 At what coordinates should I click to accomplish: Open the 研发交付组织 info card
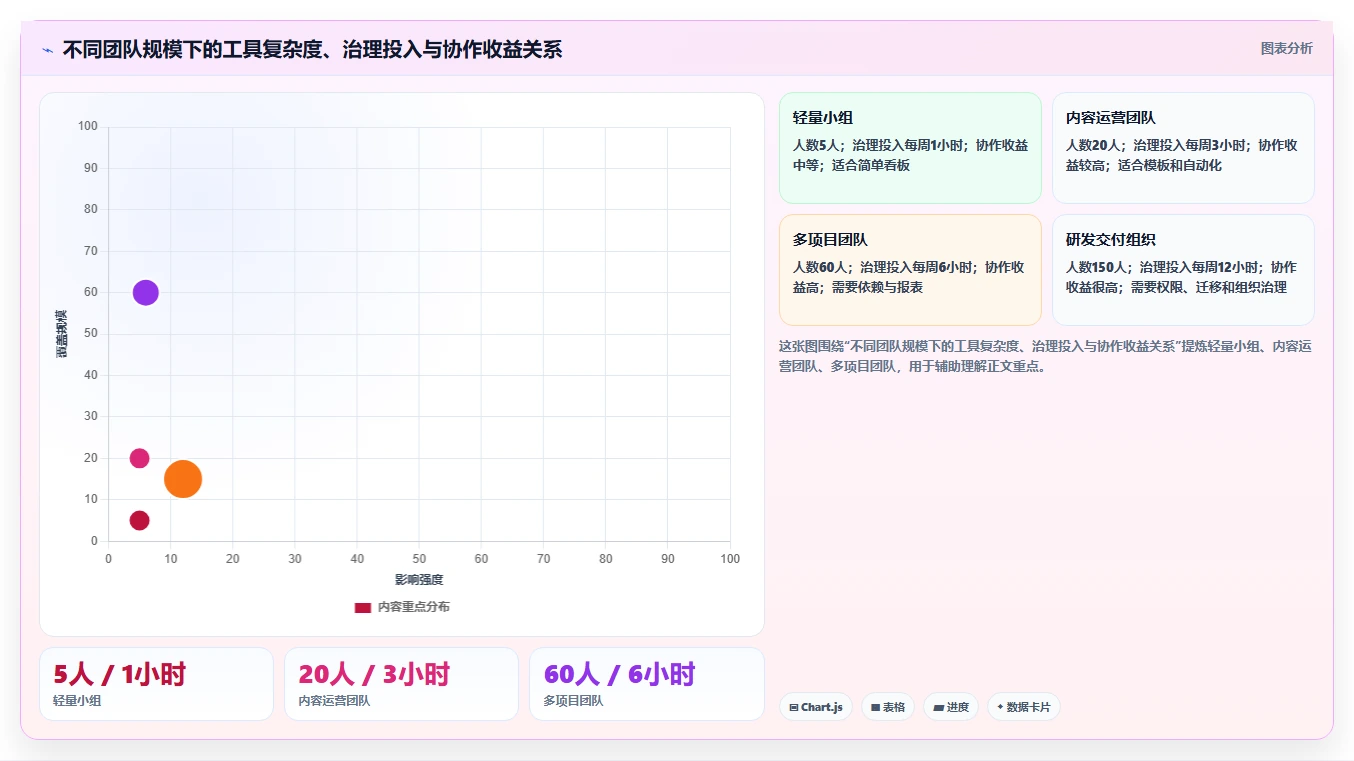pyautogui.click(x=1183, y=270)
